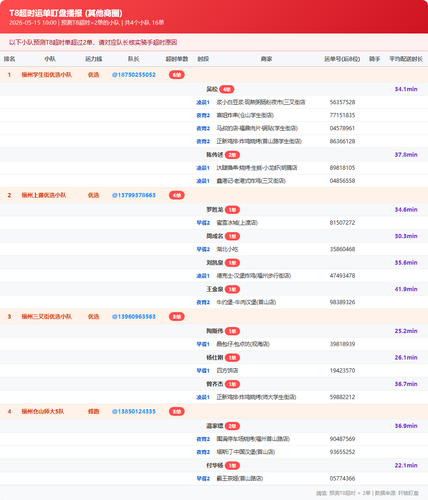Click the red badge beside @13960963563
The height and width of the screenshot is (500, 428).
[x=177, y=317]
